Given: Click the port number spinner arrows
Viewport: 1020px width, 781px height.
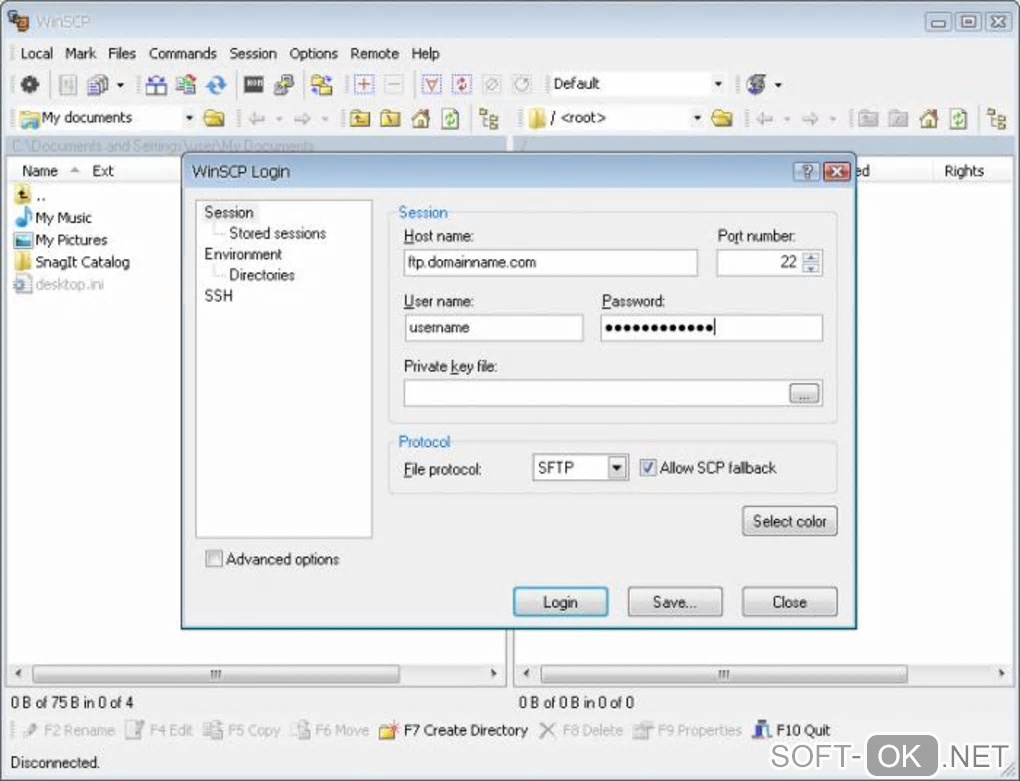Looking at the screenshot, I should pyautogui.click(x=811, y=262).
